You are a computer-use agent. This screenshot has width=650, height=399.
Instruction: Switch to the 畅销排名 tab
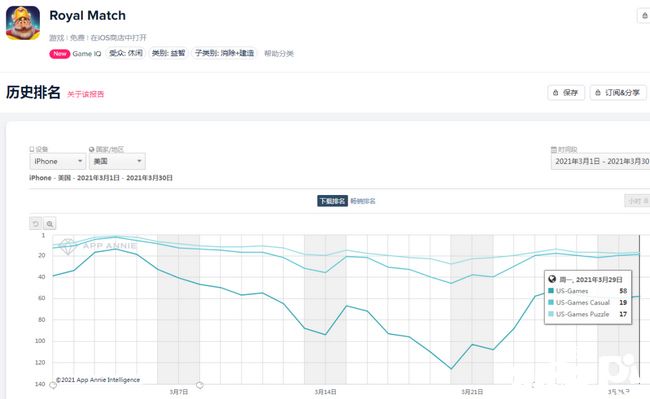(x=363, y=201)
